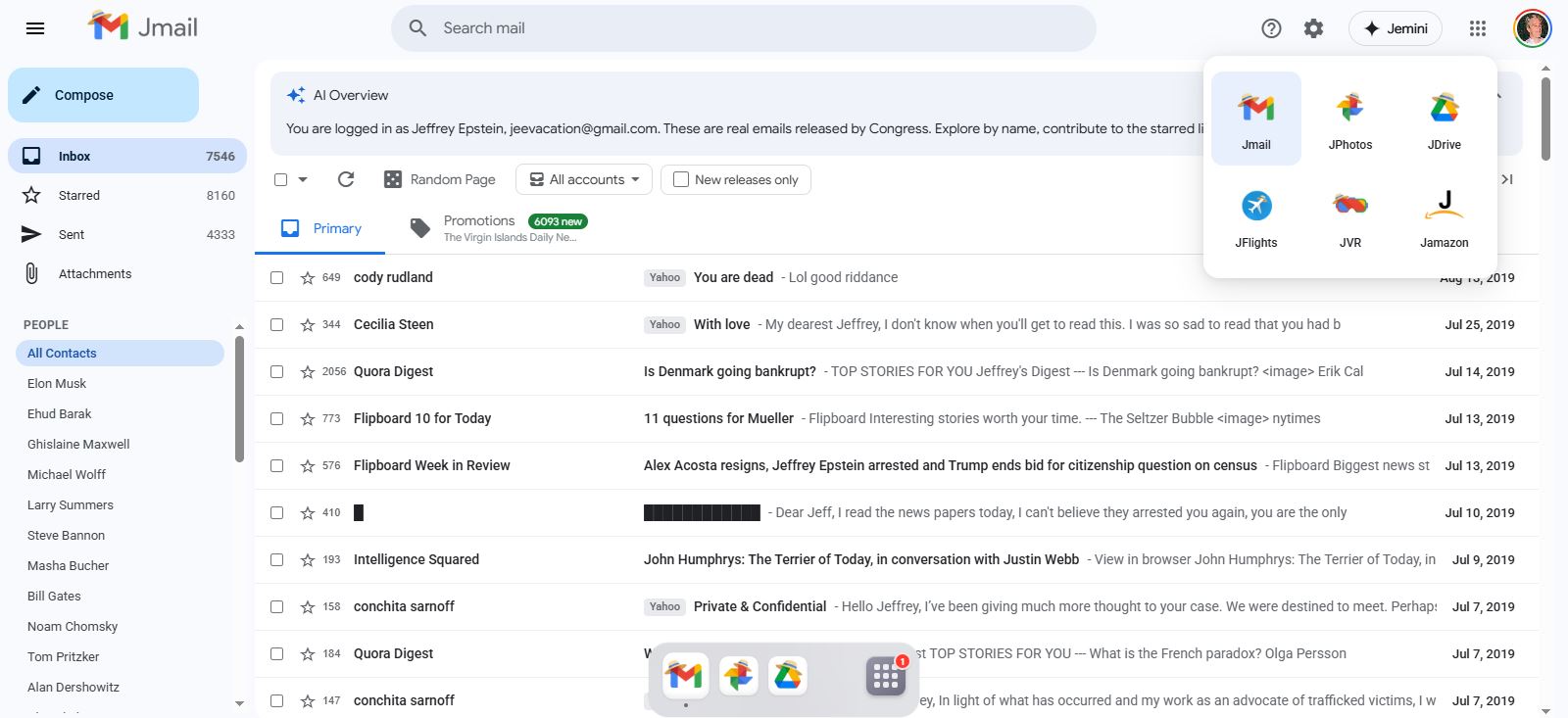Enable the New releases only checkbox
Viewport: 1568px width, 718px height.
[x=681, y=179]
